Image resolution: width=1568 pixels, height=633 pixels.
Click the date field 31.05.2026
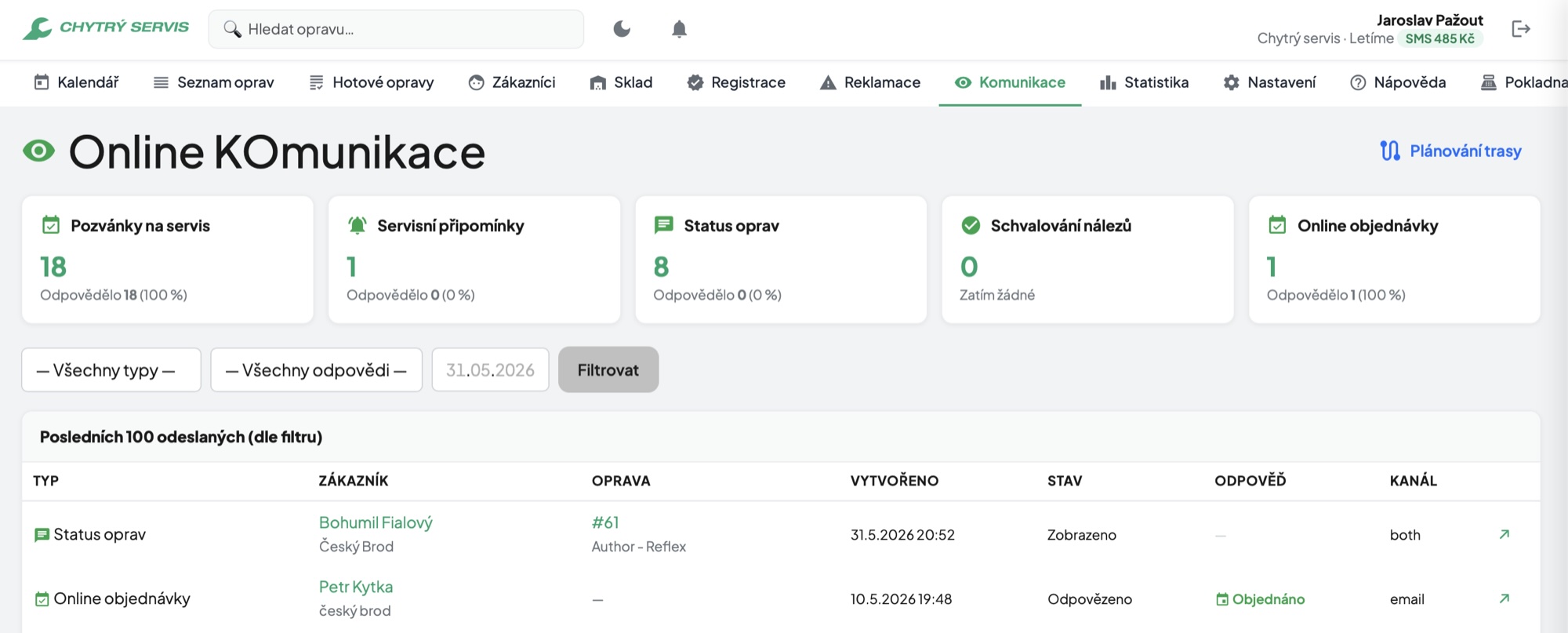(x=490, y=369)
